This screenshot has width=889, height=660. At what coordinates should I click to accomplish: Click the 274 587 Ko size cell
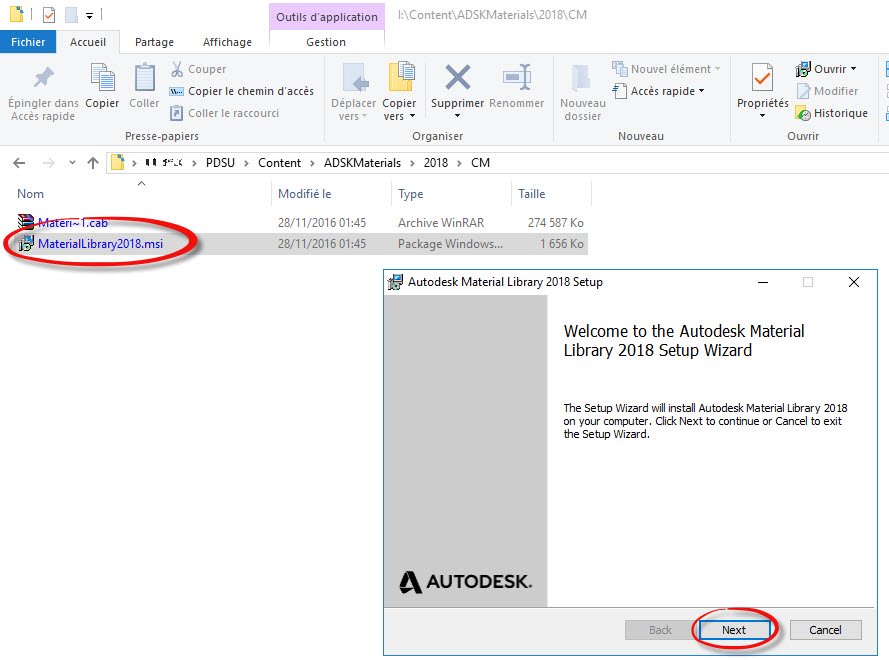pos(556,223)
